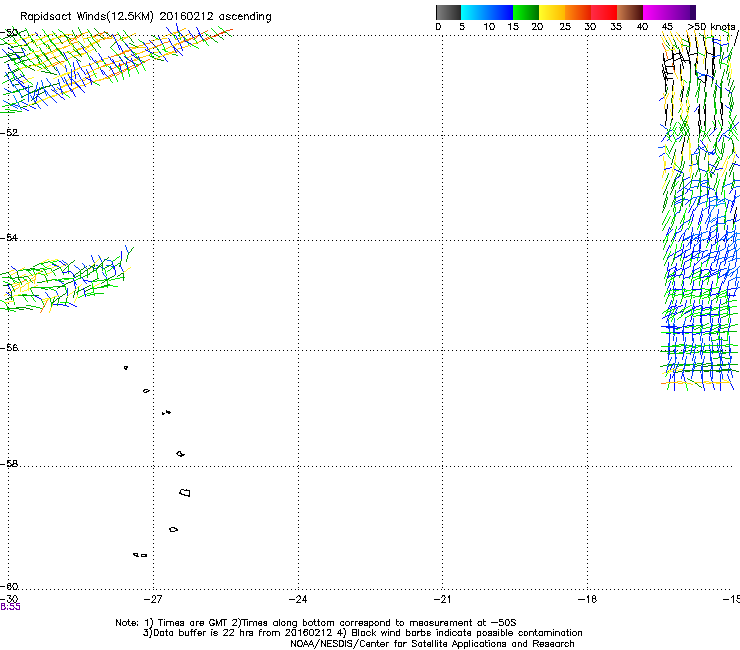The width and height of the screenshot is (740, 650).
Task: Click the legend scale label '25'
Action: [x=565, y=27]
